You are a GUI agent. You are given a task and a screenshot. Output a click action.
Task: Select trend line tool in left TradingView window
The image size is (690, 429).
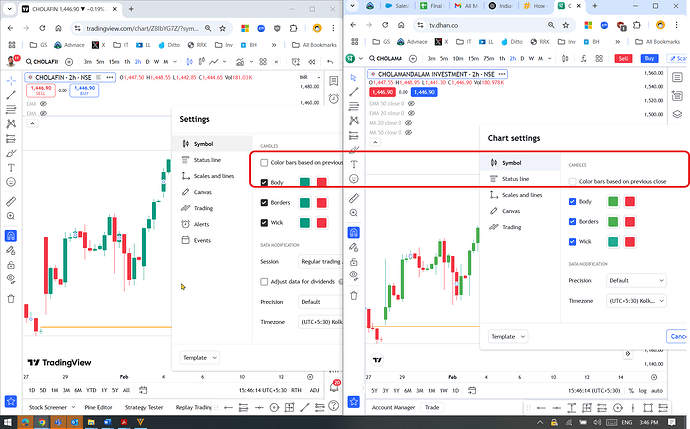(x=11, y=94)
